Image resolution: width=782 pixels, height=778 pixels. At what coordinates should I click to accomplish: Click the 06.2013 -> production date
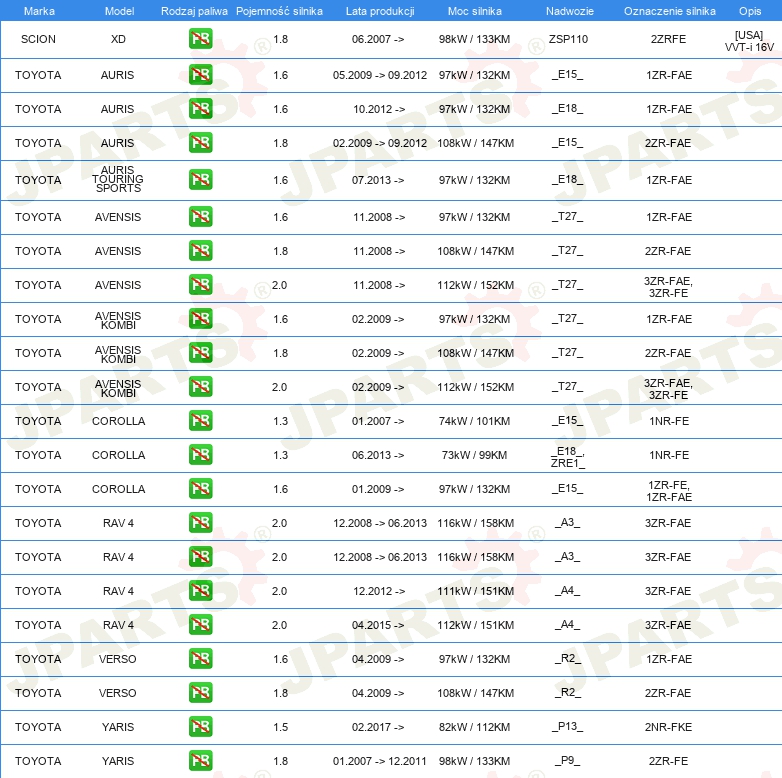pos(378,455)
